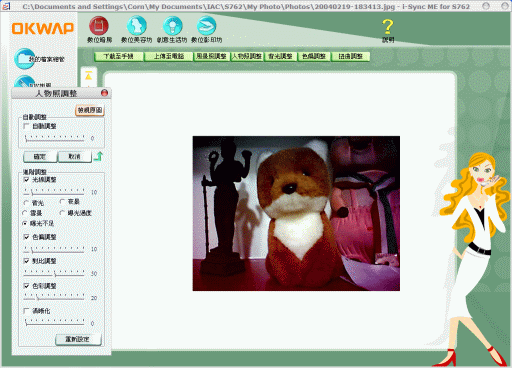512x368 pixels.
Task: Open help via the yellow question mark
Action: (x=388, y=27)
